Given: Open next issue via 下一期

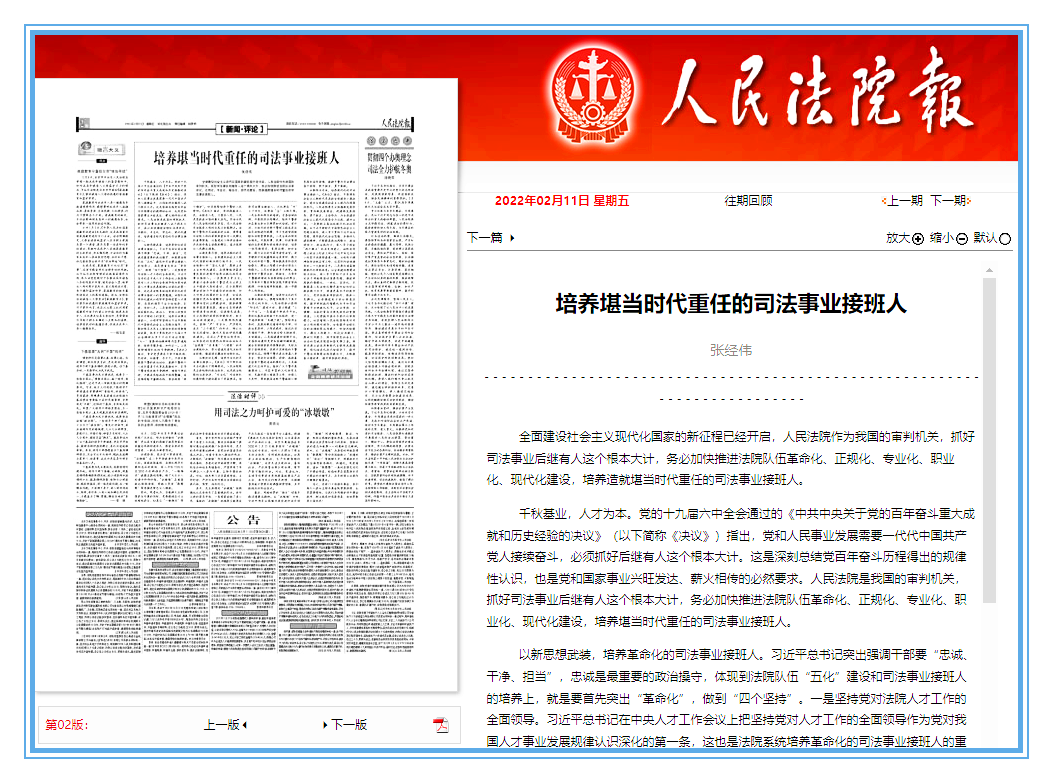Looking at the screenshot, I should pyautogui.click(x=949, y=201).
